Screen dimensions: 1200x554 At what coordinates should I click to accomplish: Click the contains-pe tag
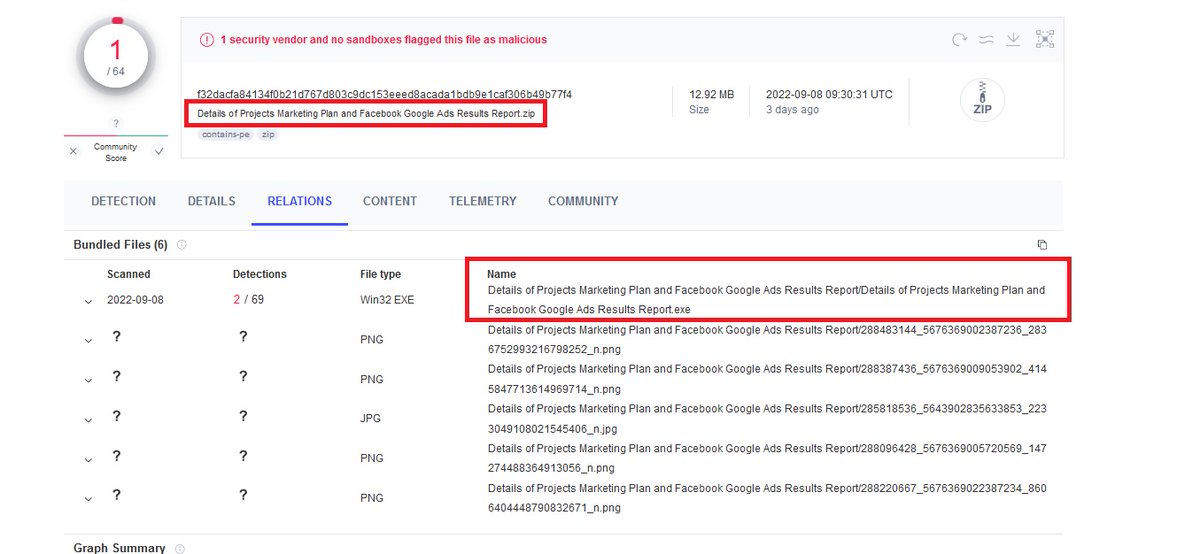point(225,134)
